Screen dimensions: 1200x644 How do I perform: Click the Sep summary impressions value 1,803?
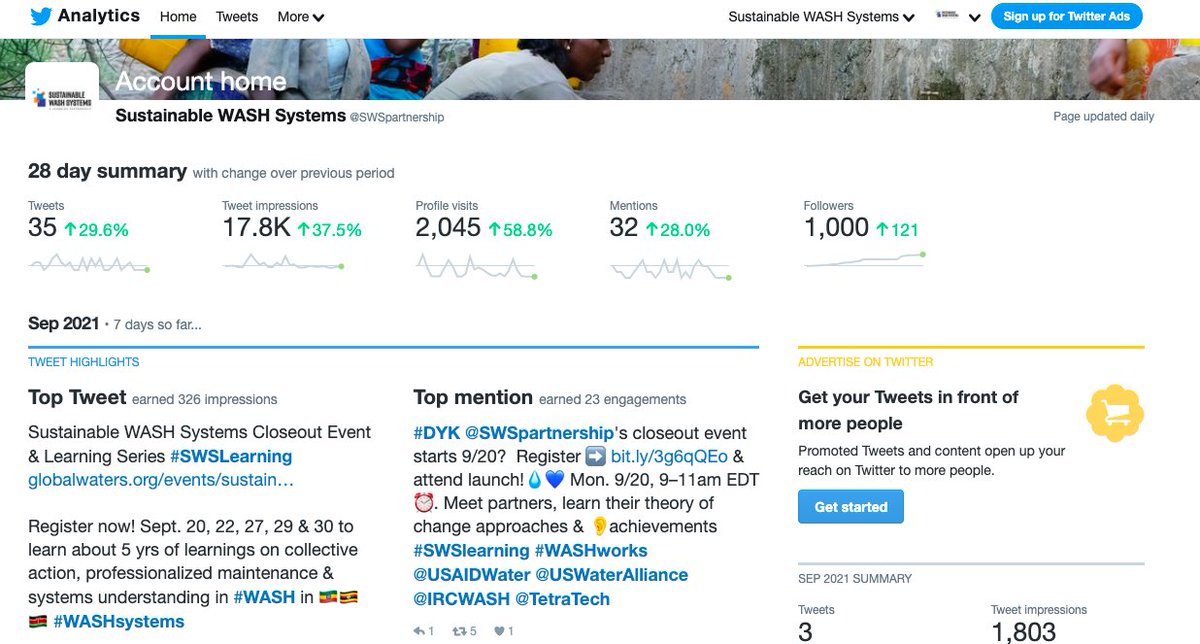(x=1023, y=631)
